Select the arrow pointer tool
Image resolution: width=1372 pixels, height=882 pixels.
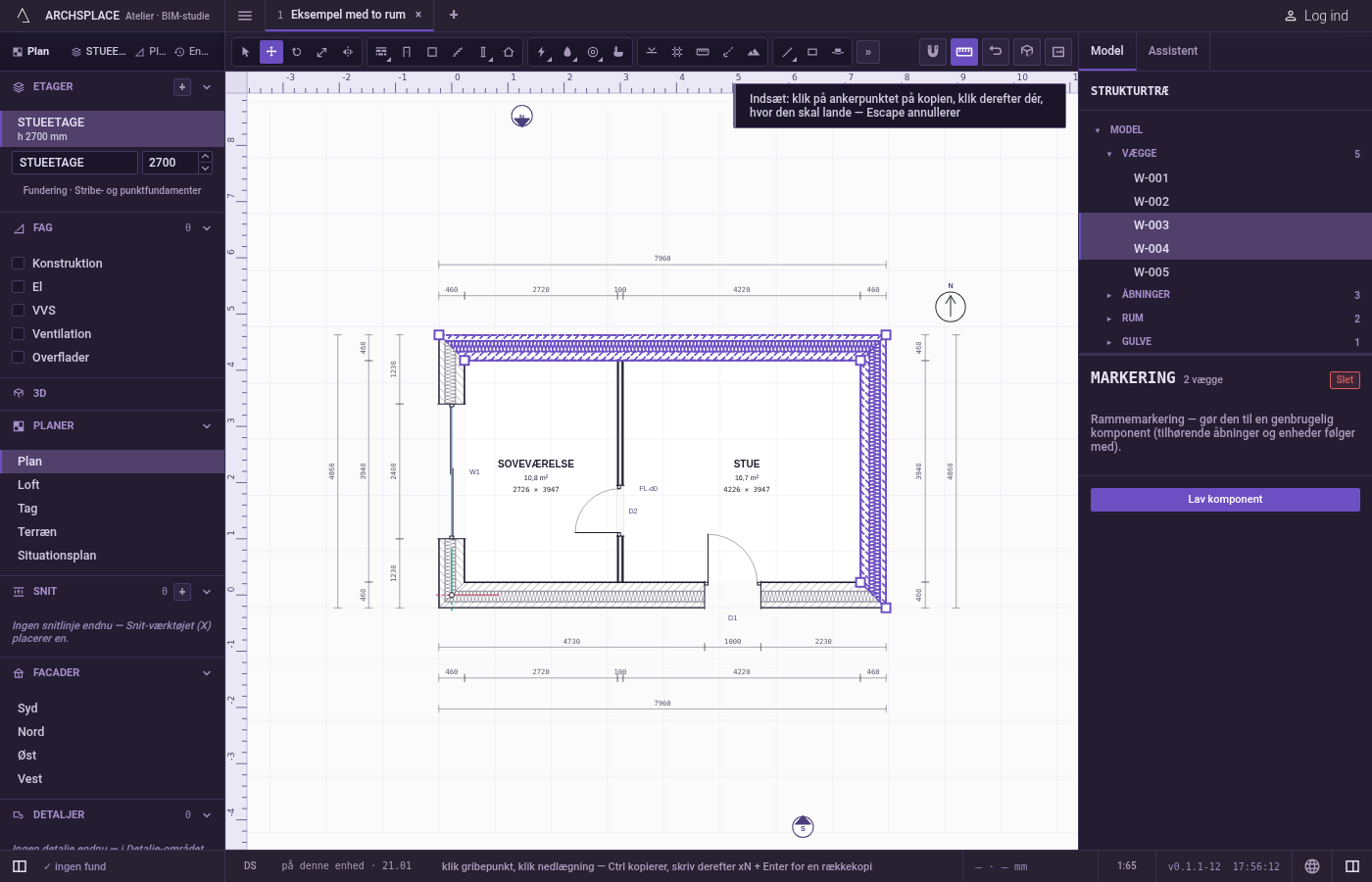pos(246,52)
